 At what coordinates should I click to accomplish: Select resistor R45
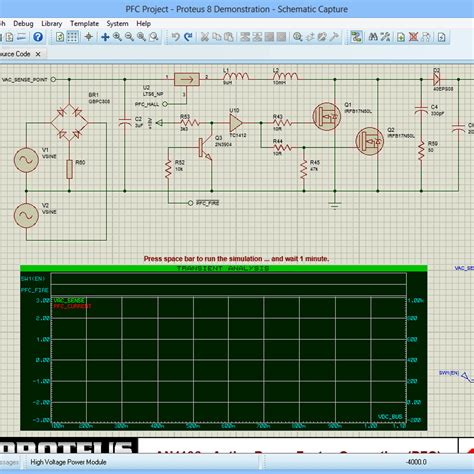click(304, 169)
